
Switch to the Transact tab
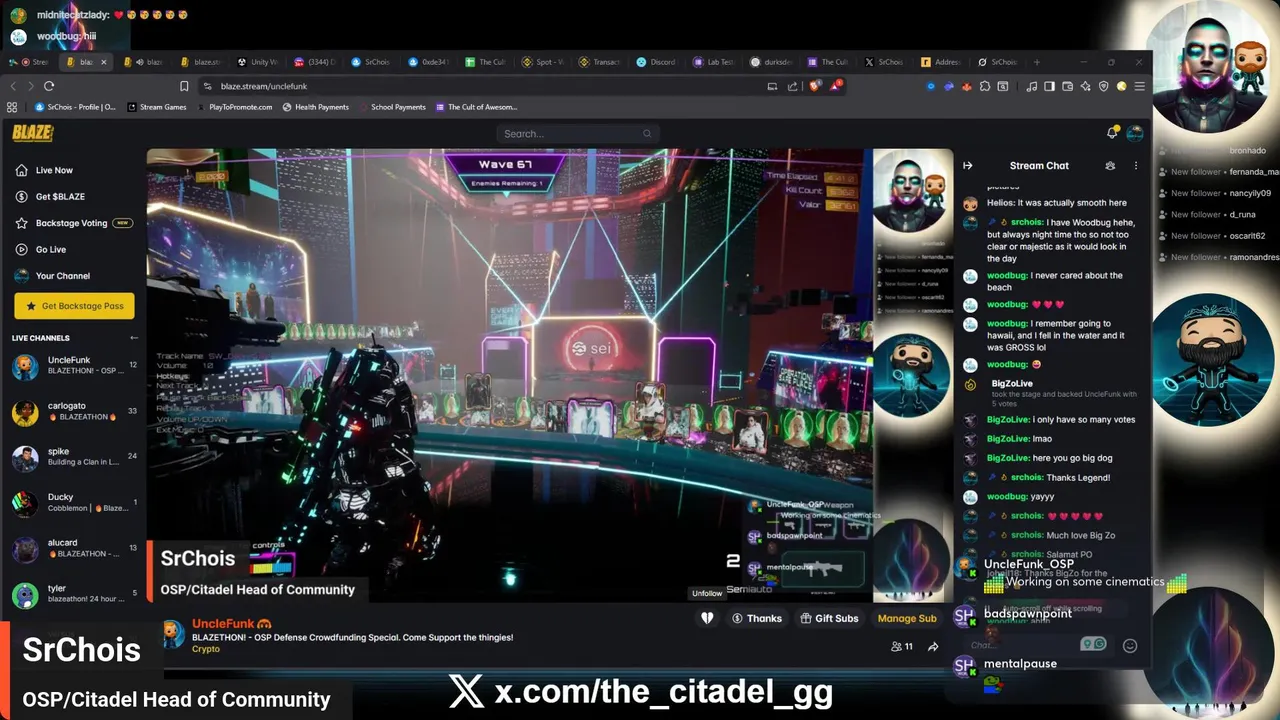click(x=600, y=62)
